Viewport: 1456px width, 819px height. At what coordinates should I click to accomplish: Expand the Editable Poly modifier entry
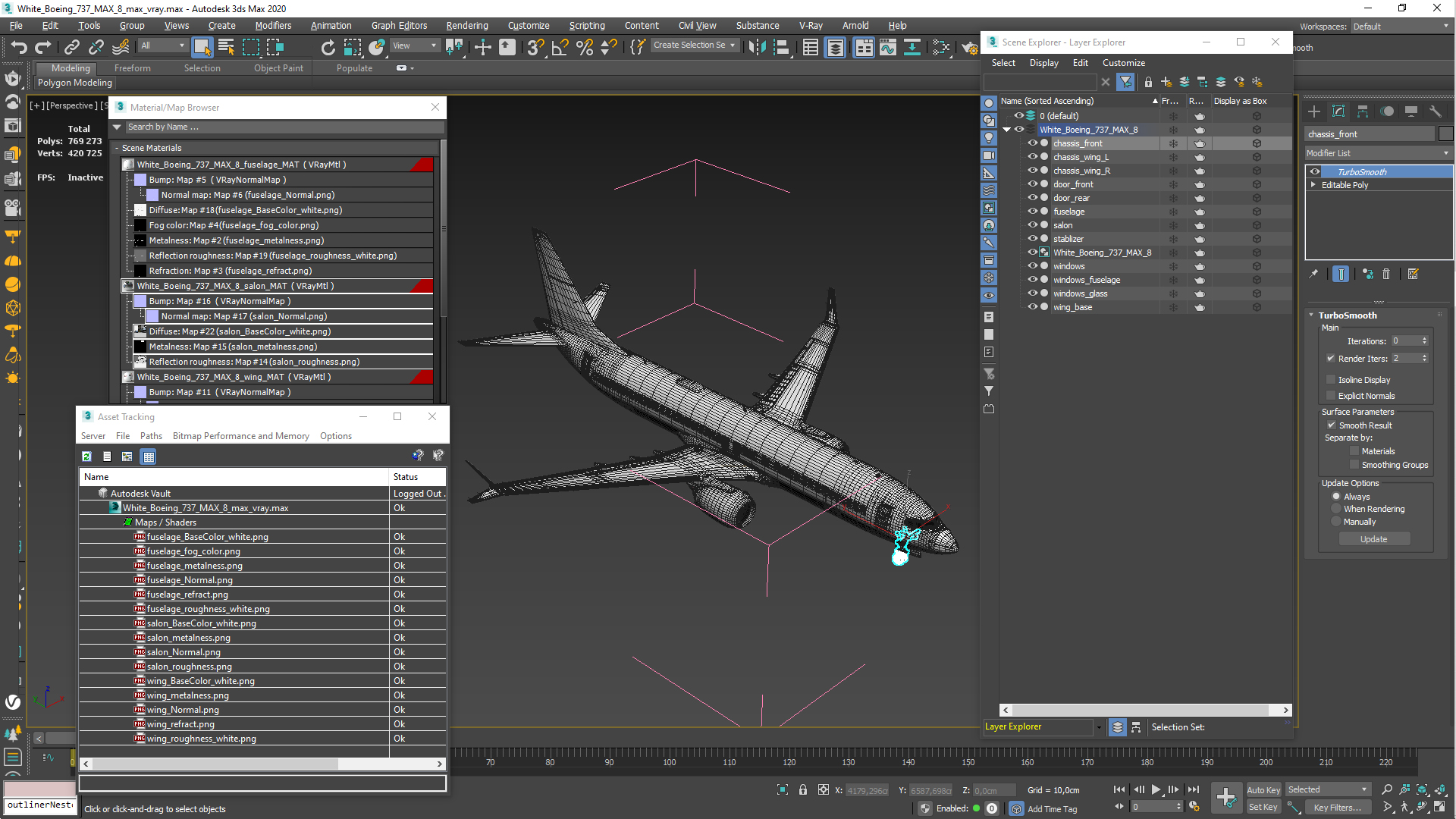[x=1313, y=185]
